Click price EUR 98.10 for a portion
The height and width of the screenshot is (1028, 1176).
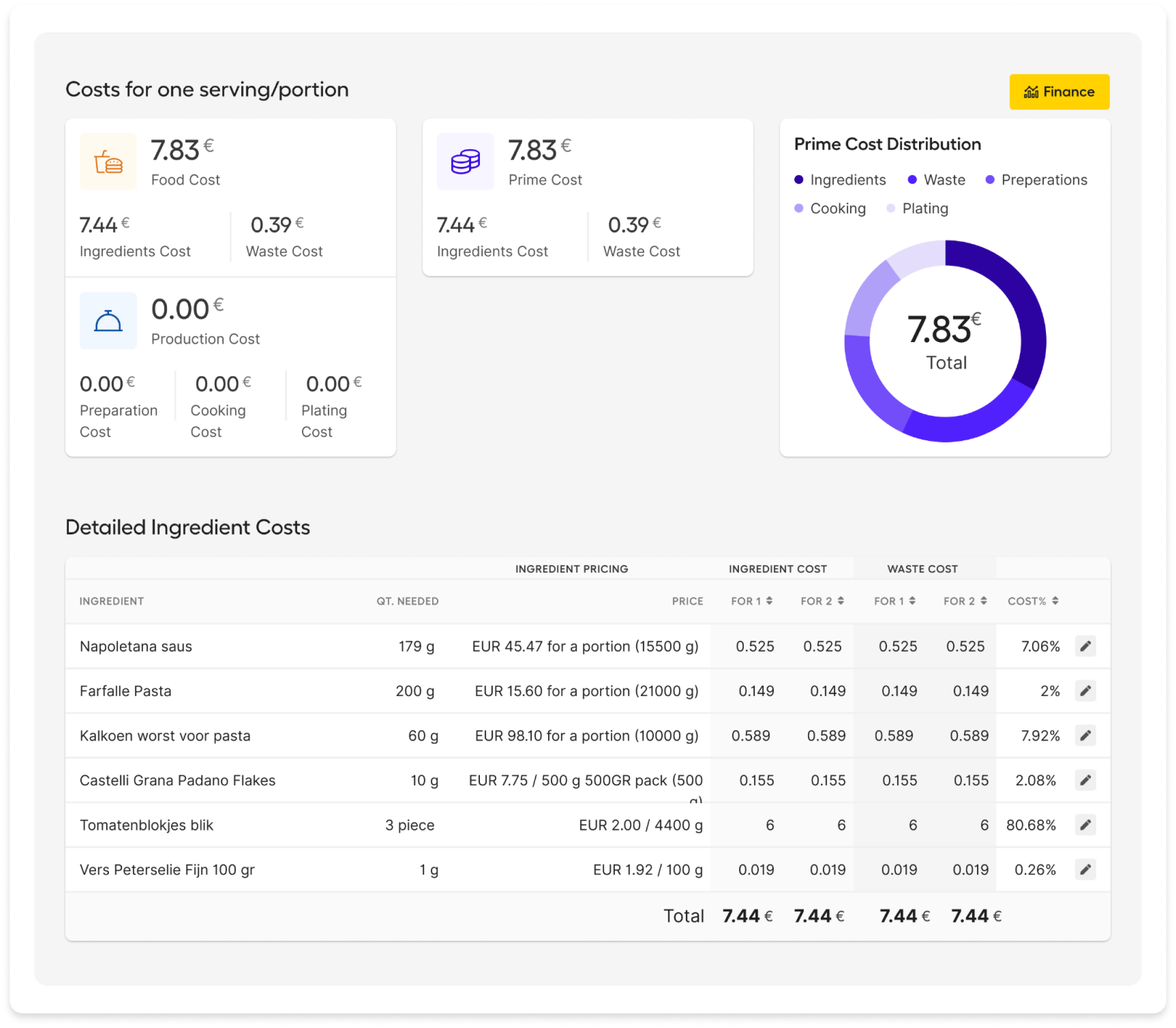[586, 736]
